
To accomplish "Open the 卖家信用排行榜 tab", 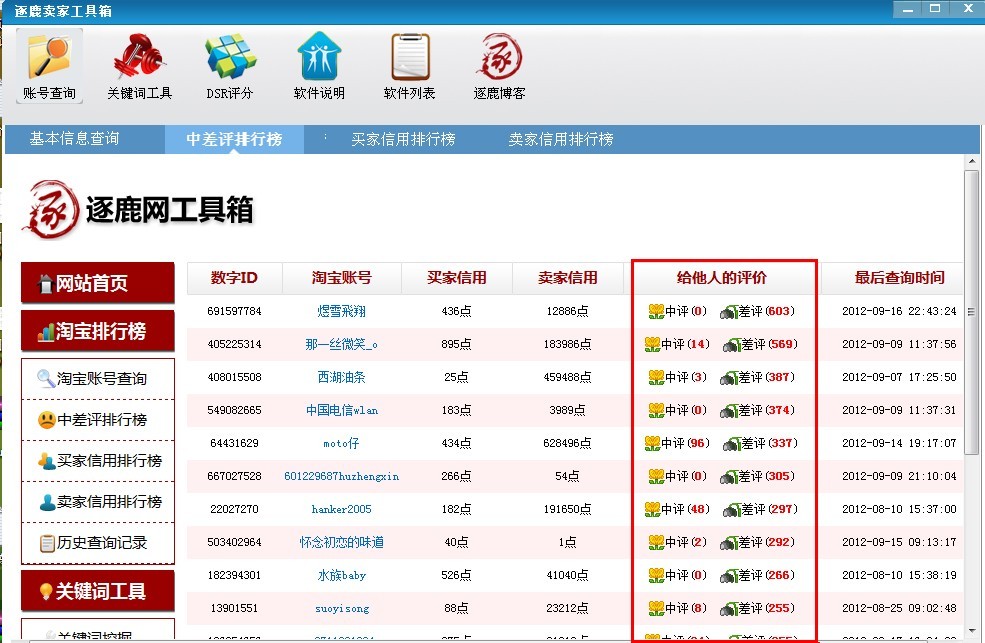I will tap(561, 139).
